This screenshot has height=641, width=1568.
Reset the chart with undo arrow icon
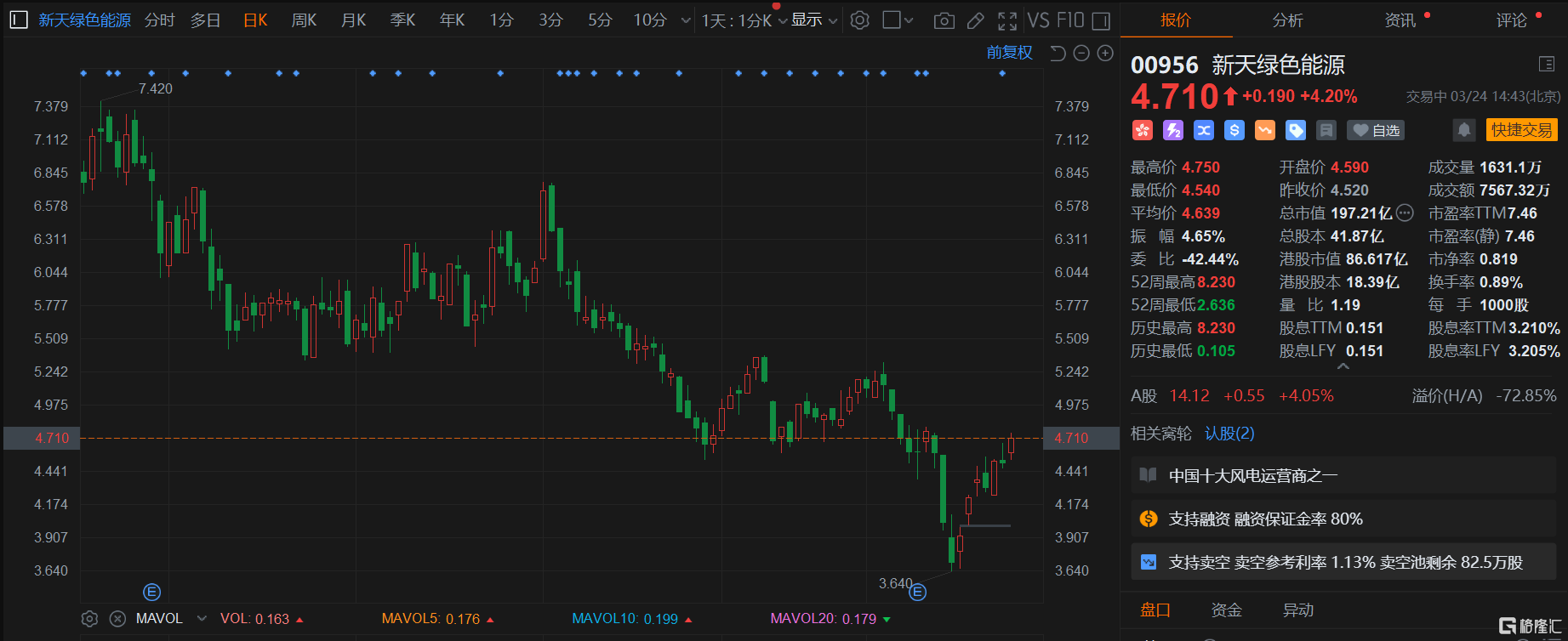1058,54
